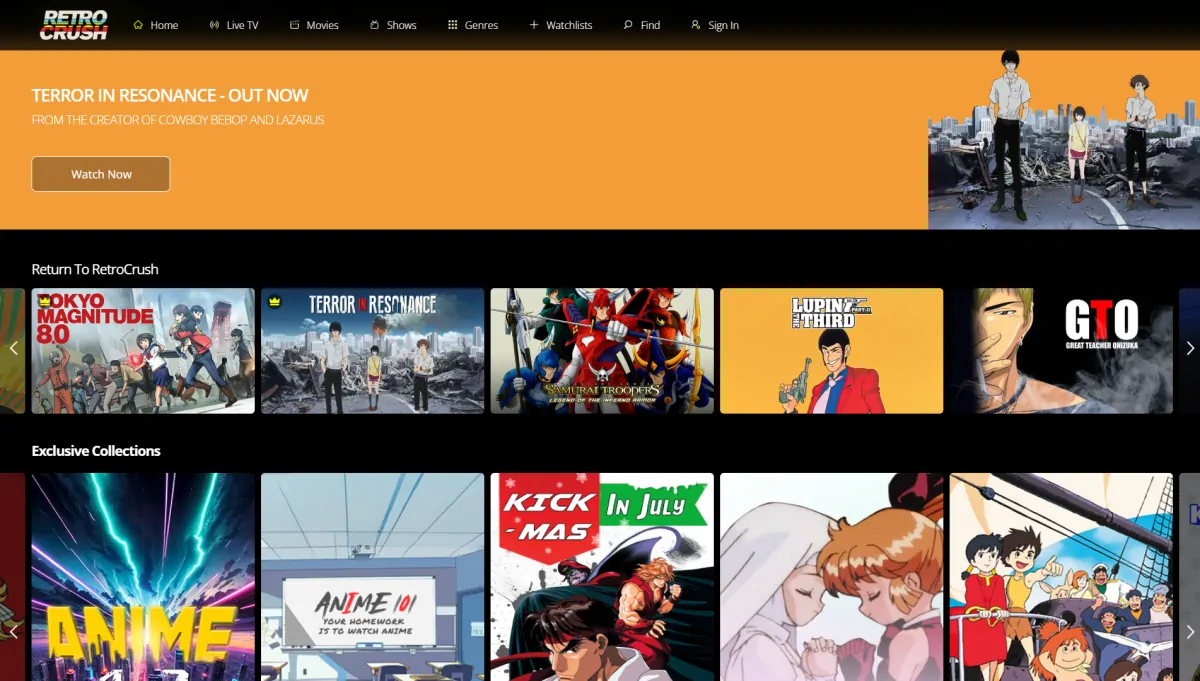Select Shows in the navigation bar

pyautogui.click(x=393, y=24)
